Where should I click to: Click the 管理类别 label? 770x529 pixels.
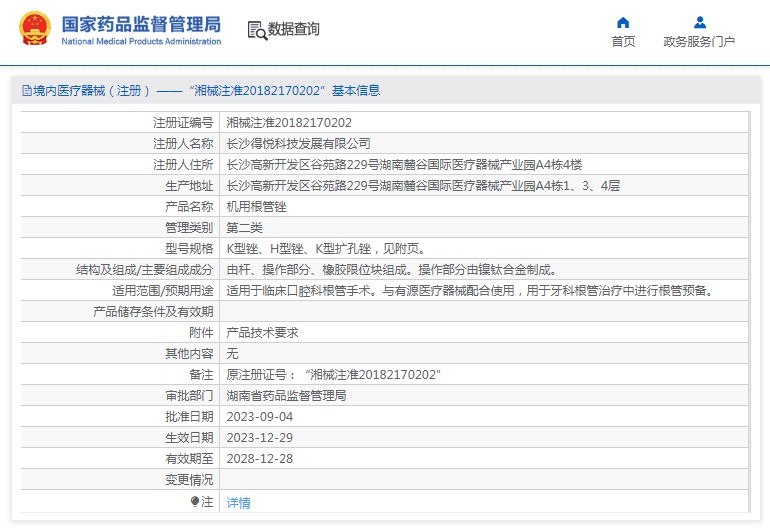[189, 228]
